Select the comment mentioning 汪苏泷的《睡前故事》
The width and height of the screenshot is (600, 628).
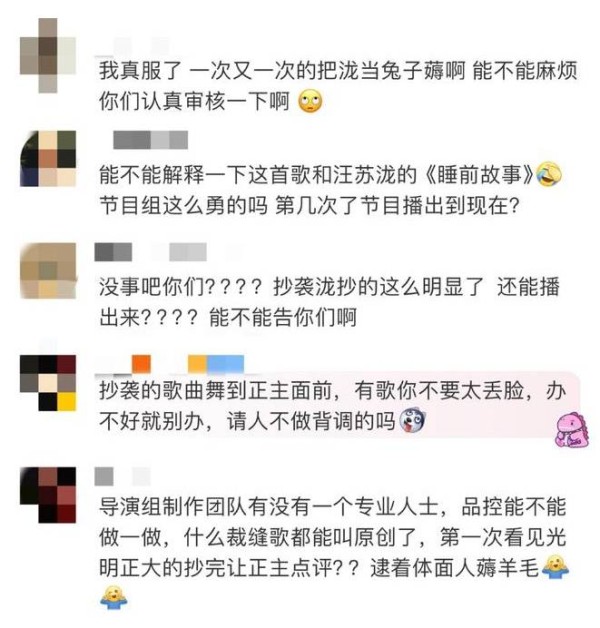coord(330,190)
